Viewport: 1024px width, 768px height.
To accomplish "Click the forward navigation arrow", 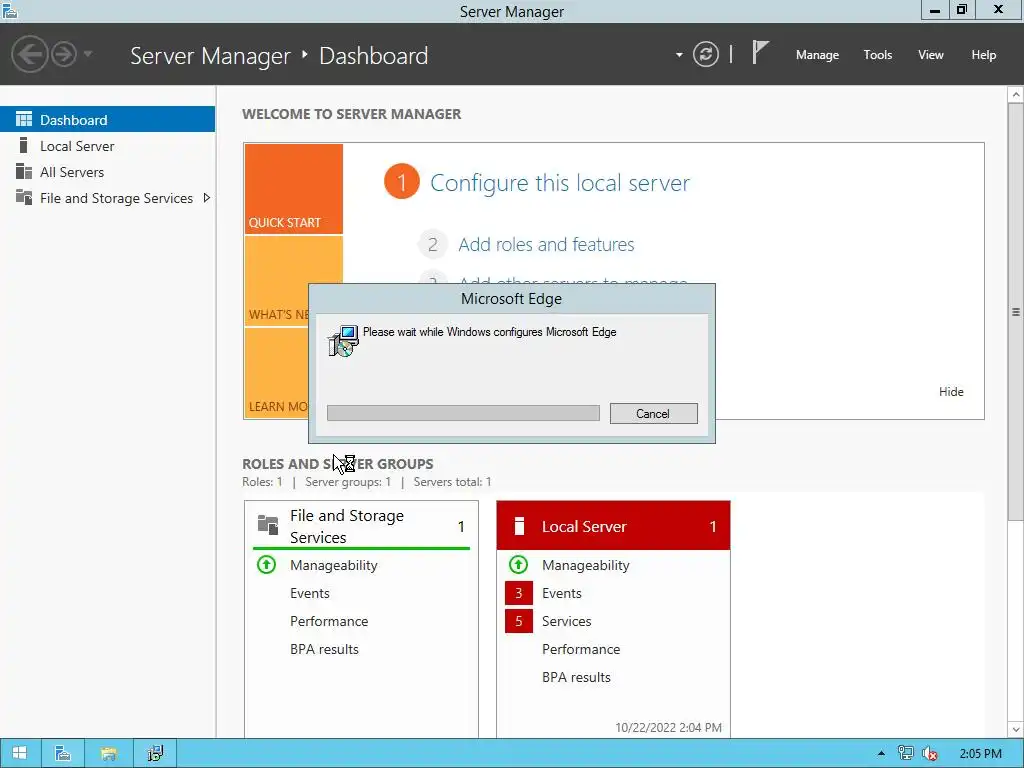I will point(64,54).
